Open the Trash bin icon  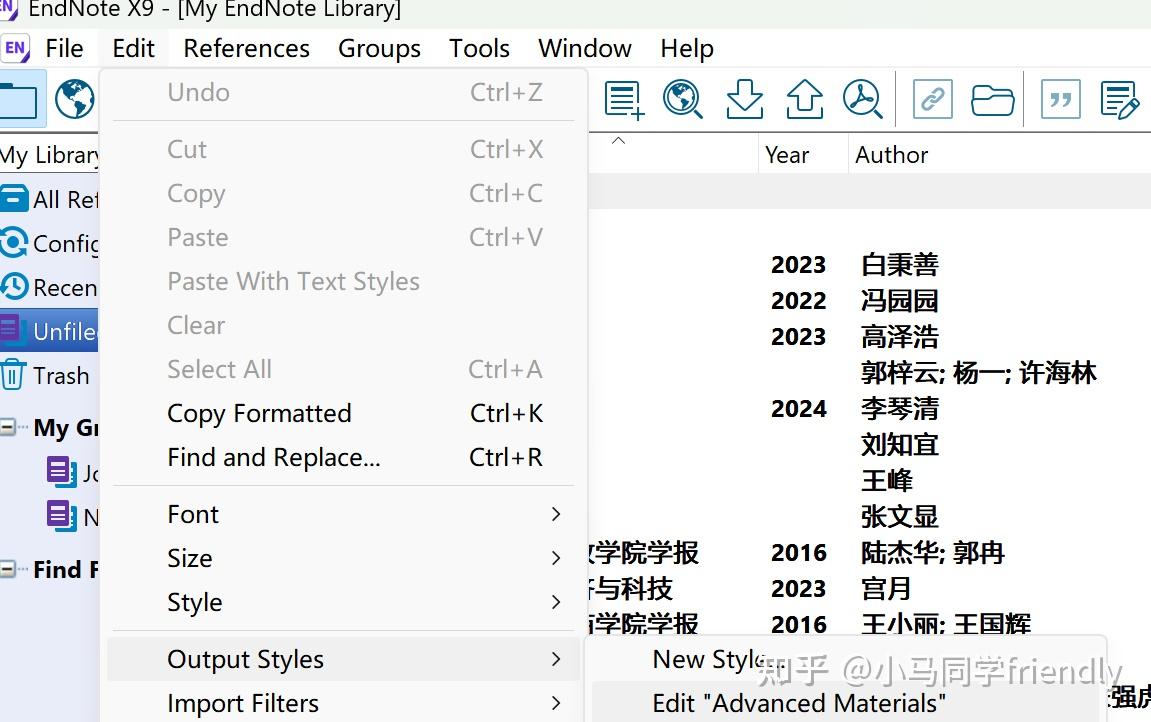point(13,375)
